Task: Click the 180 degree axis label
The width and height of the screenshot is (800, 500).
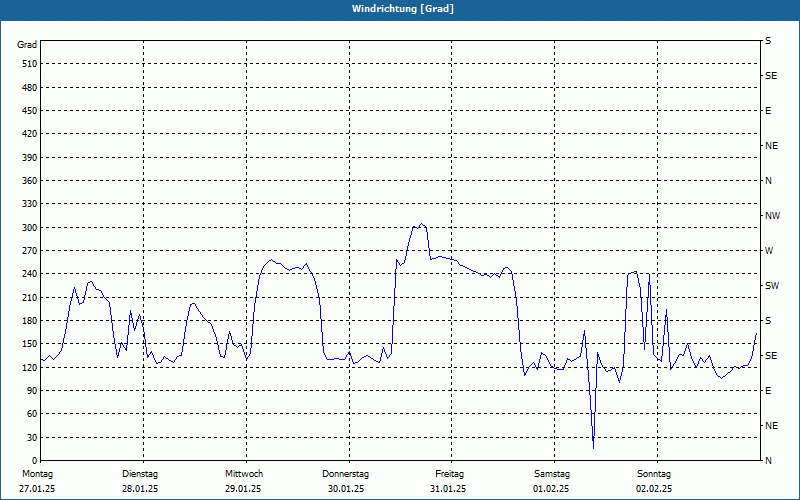Action: tap(27, 321)
